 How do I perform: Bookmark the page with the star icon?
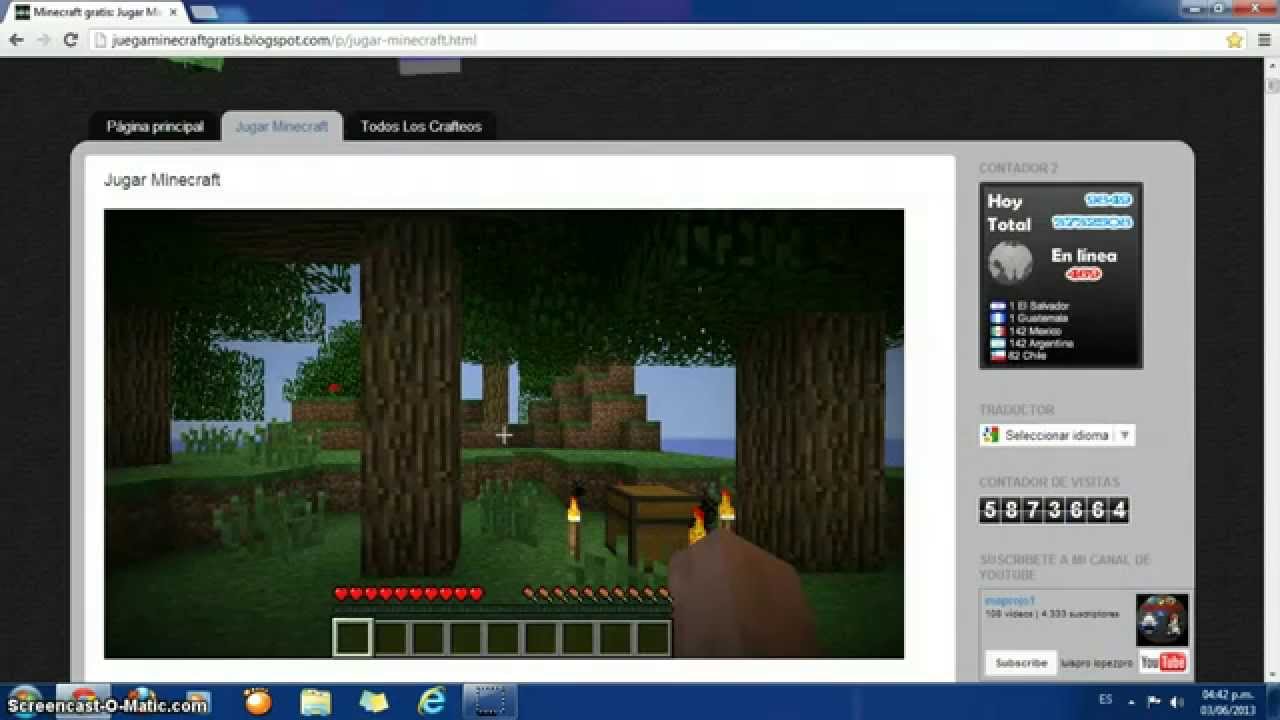point(1234,40)
